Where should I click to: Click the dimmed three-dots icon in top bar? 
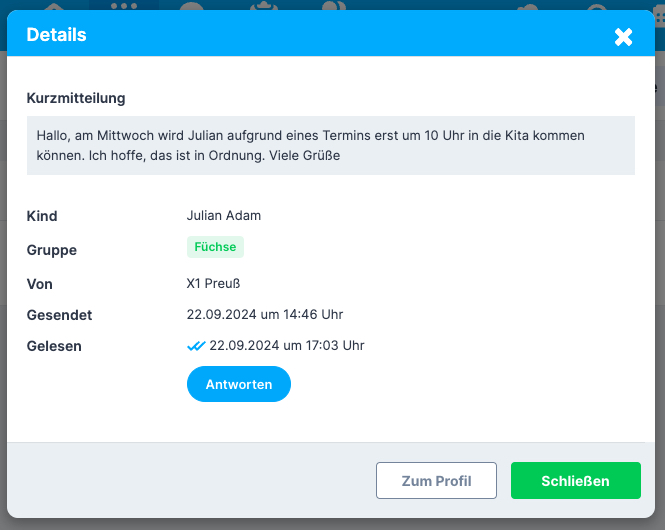point(124,6)
